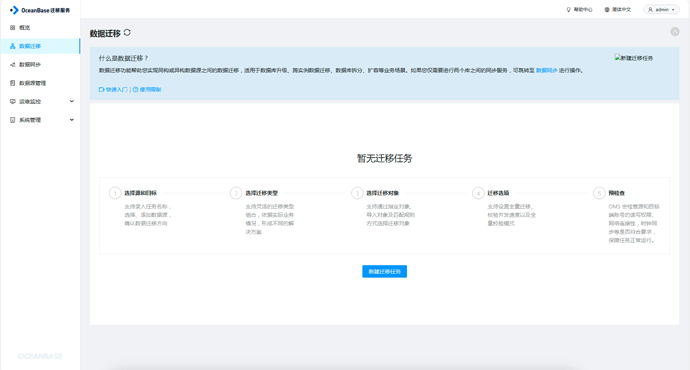This screenshot has width=690, height=370.
Task: Click step 4 title 迁移选项
Action: tap(498, 193)
